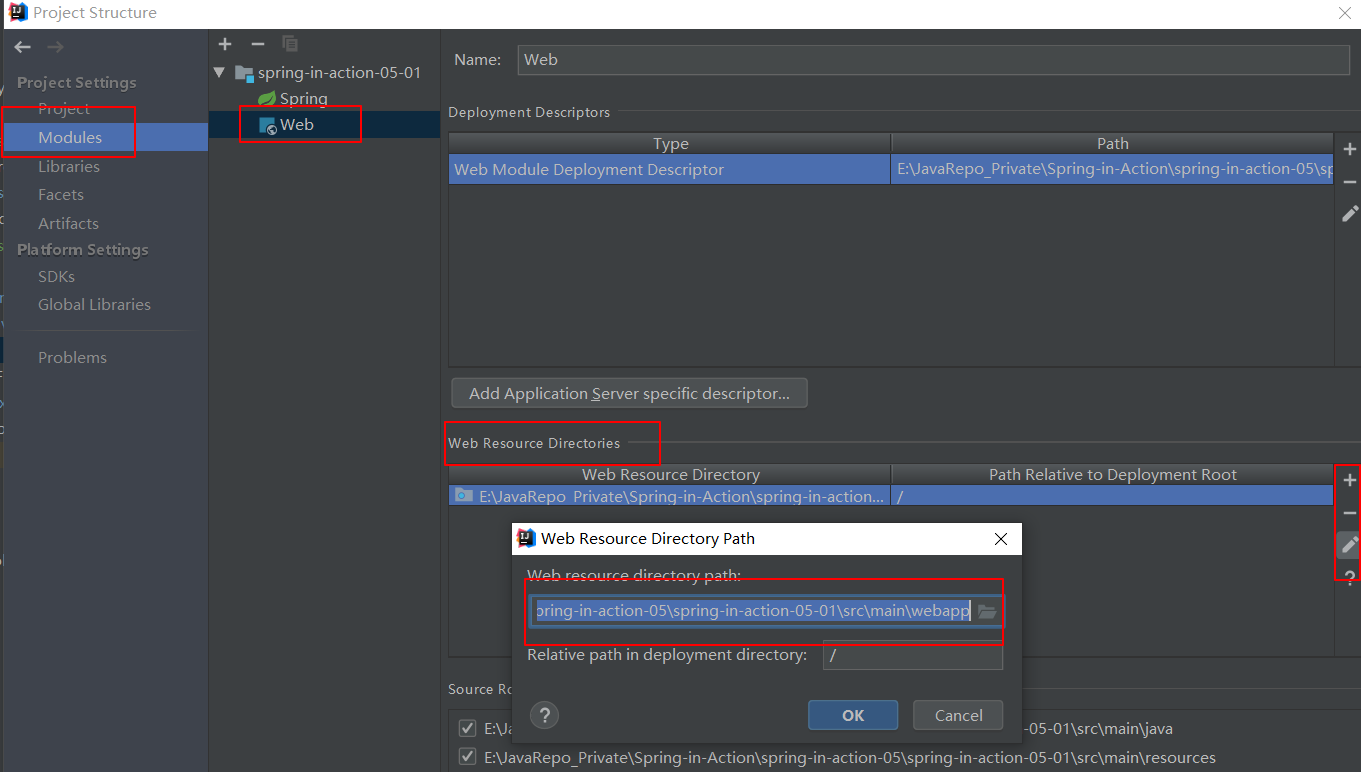Image resolution: width=1361 pixels, height=772 pixels.
Task: Select the spring-in-action-05-01 module in the tree
Action: [339, 72]
